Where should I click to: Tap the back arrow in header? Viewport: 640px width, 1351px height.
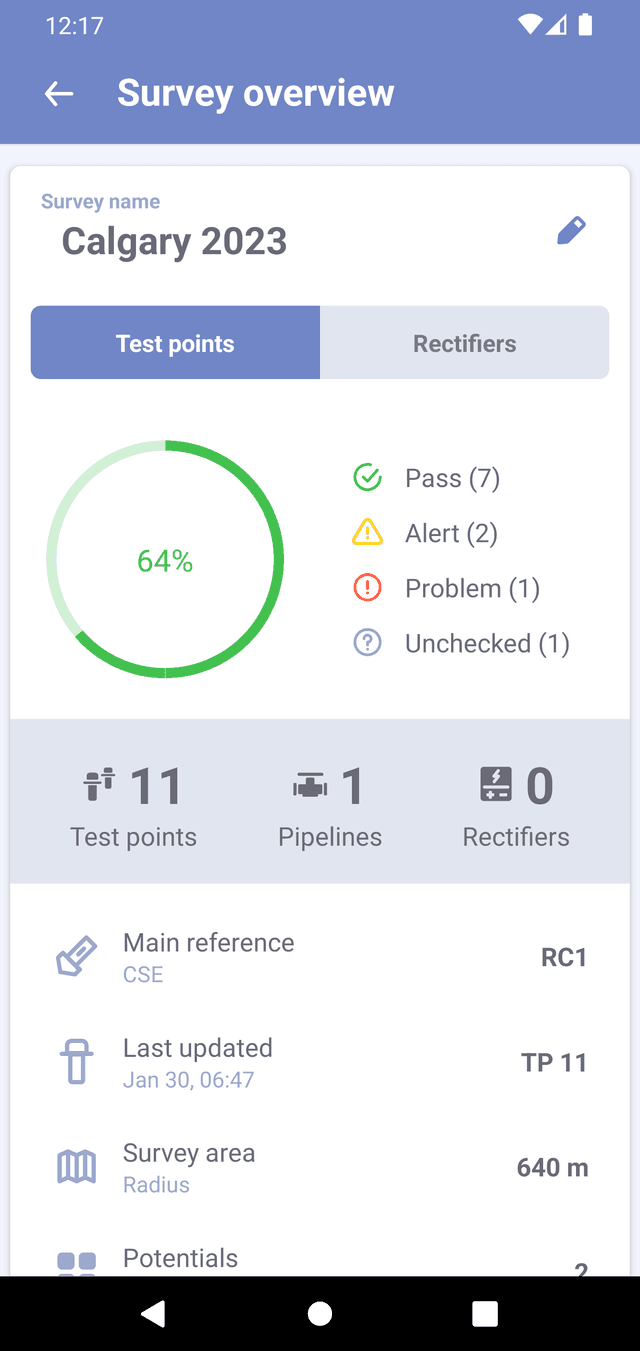click(x=59, y=94)
